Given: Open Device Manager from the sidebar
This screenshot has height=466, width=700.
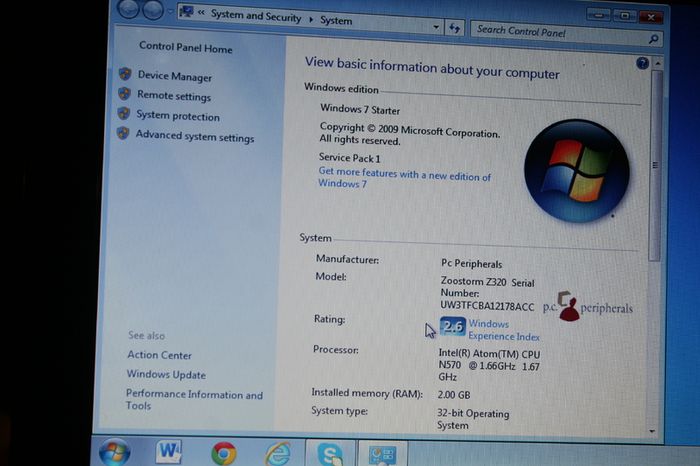Looking at the screenshot, I should 175,76.
